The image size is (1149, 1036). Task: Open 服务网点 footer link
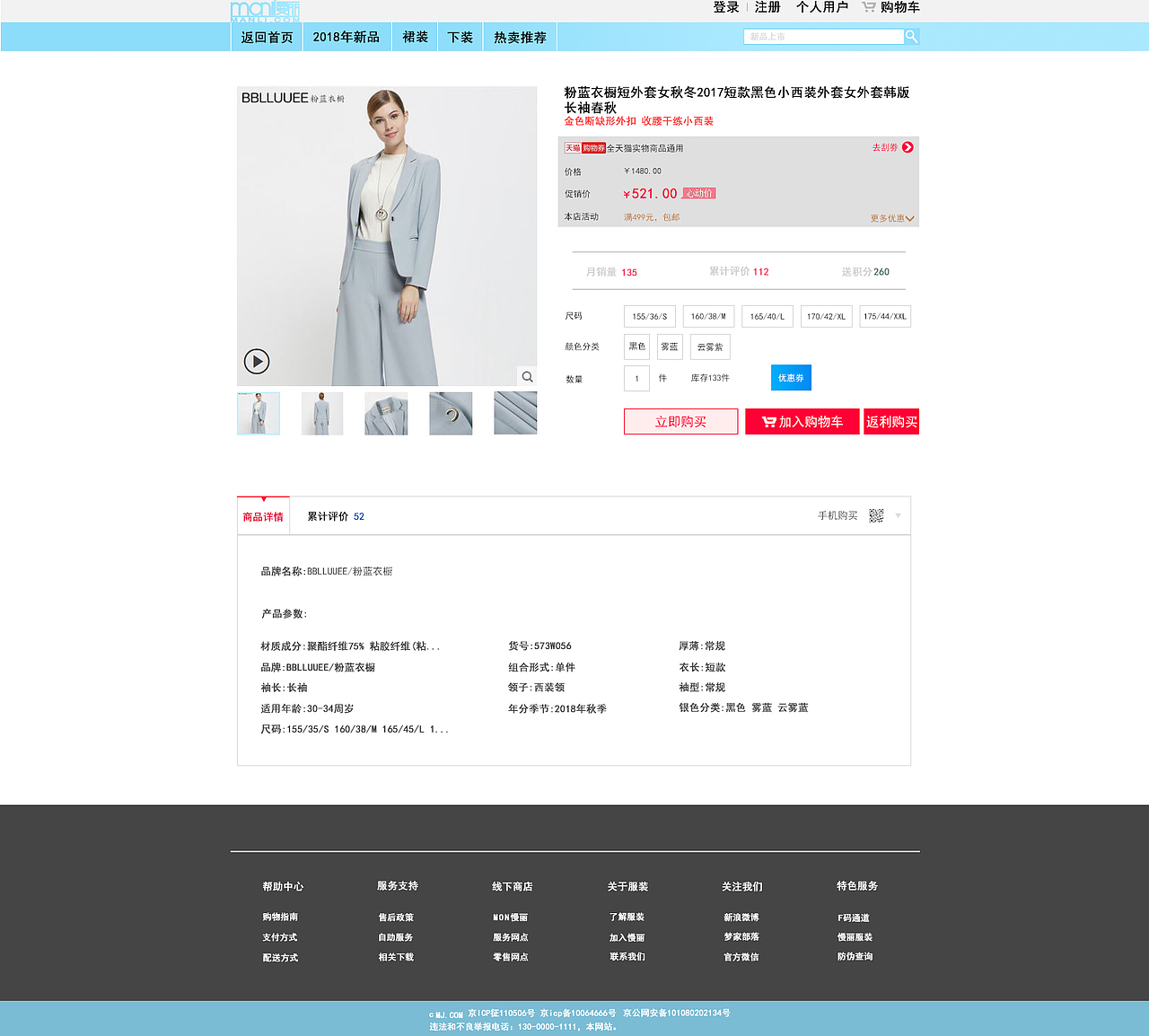point(510,937)
